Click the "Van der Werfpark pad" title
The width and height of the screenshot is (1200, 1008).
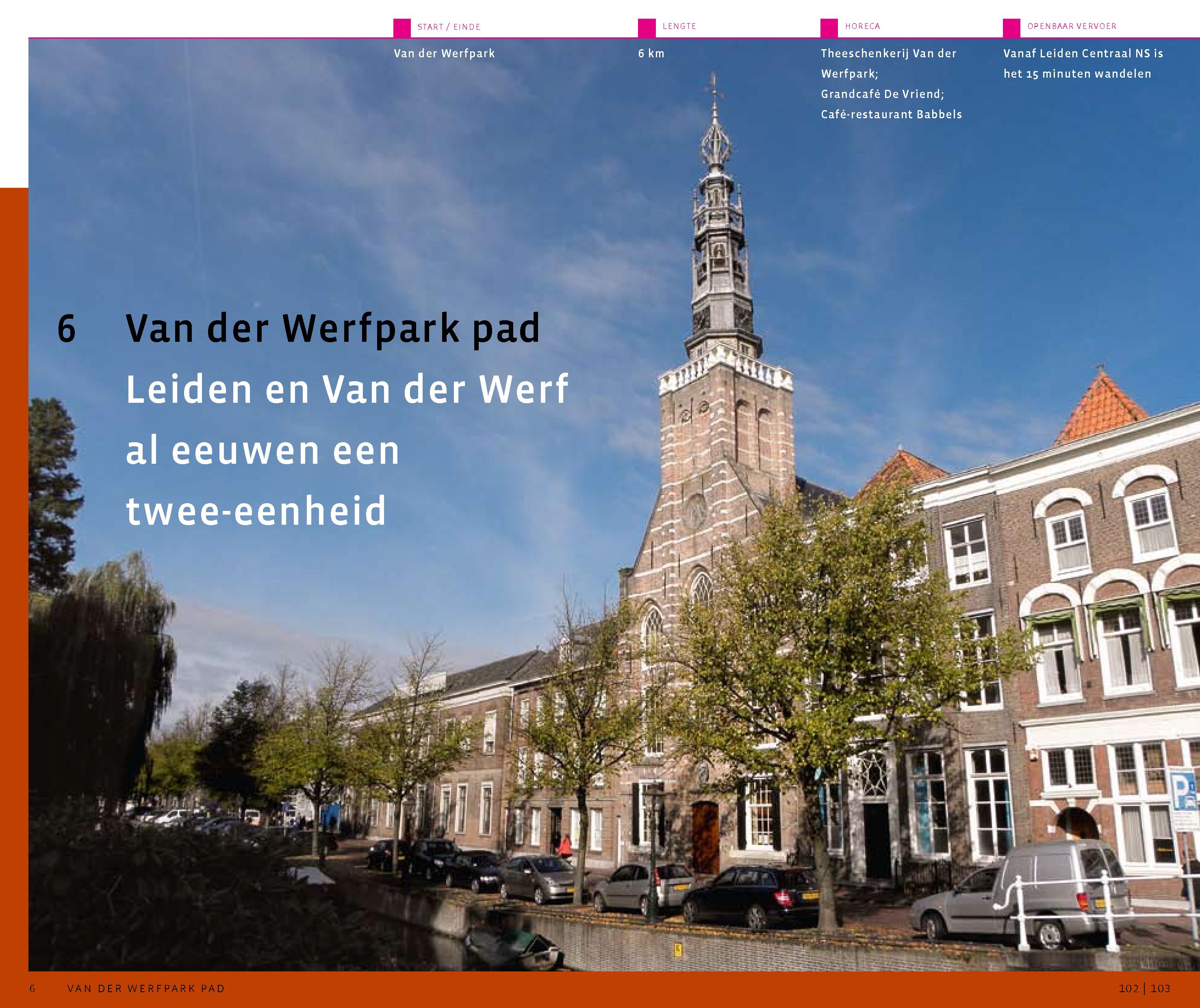(332, 328)
